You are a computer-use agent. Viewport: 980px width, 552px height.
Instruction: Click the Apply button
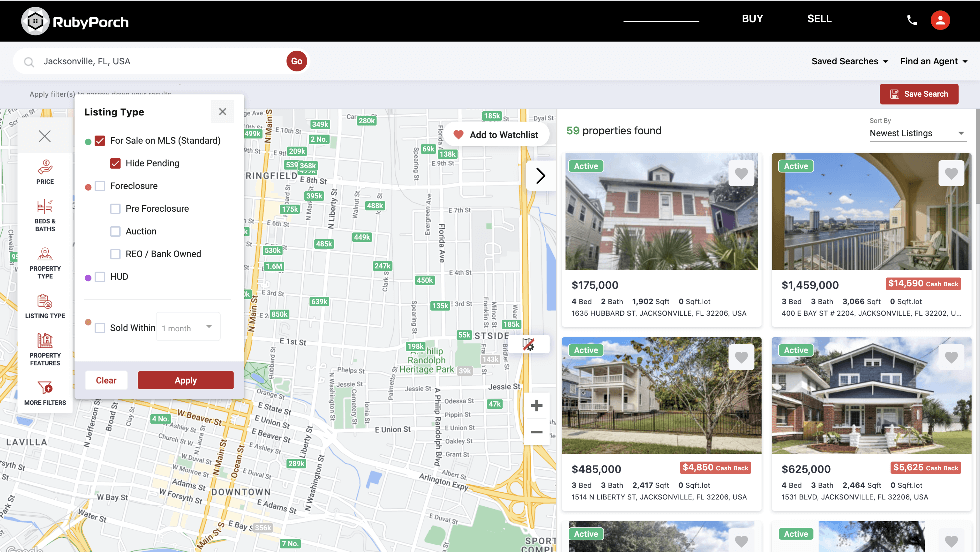click(186, 380)
